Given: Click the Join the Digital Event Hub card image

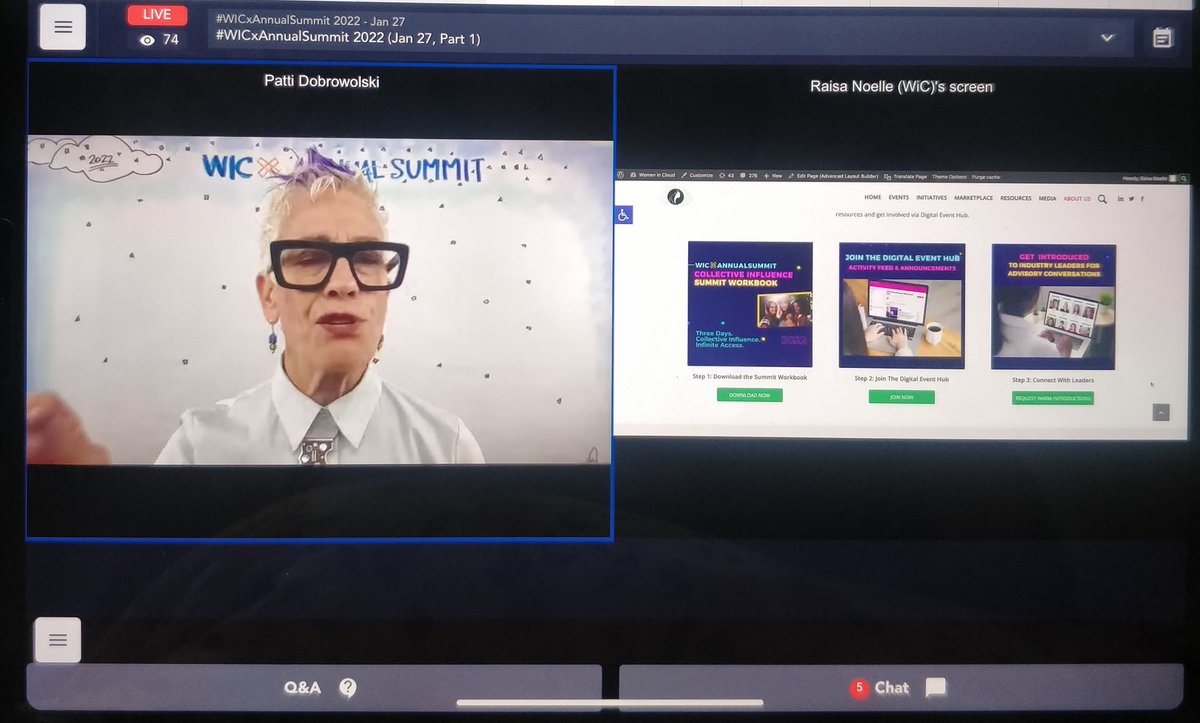Looking at the screenshot, I should point(902,305).
